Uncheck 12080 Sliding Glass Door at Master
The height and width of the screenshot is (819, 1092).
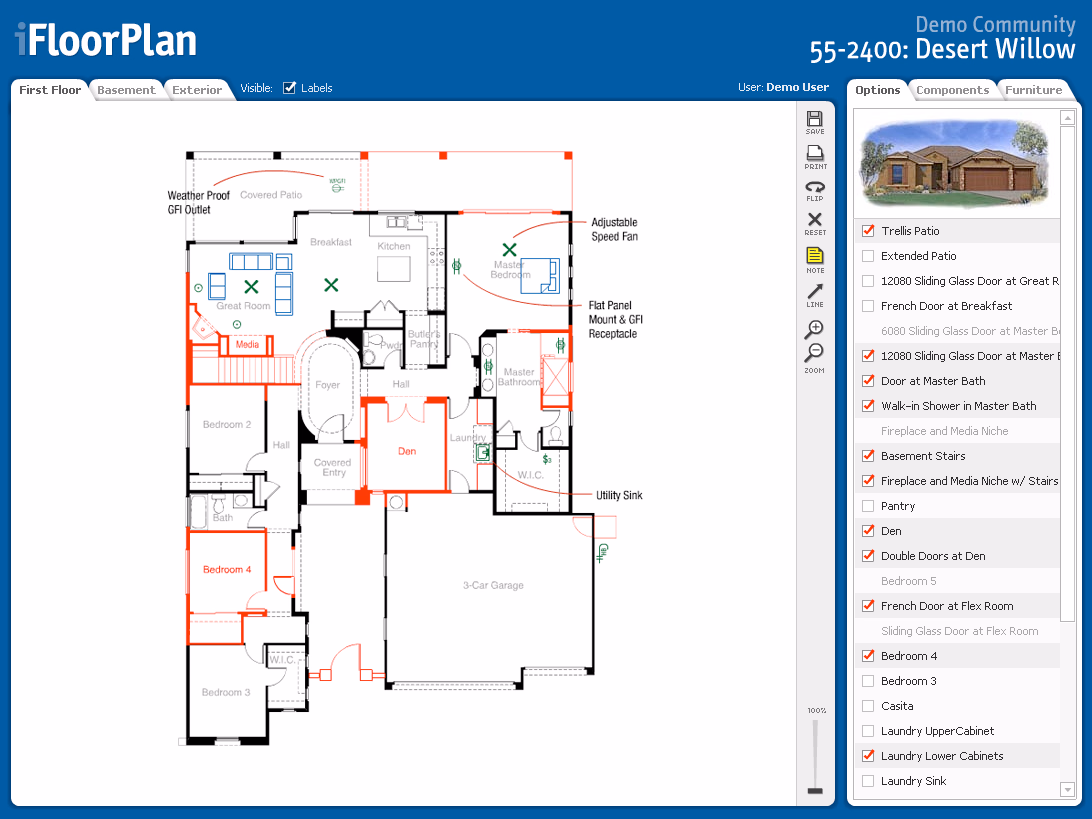(868, 355)
